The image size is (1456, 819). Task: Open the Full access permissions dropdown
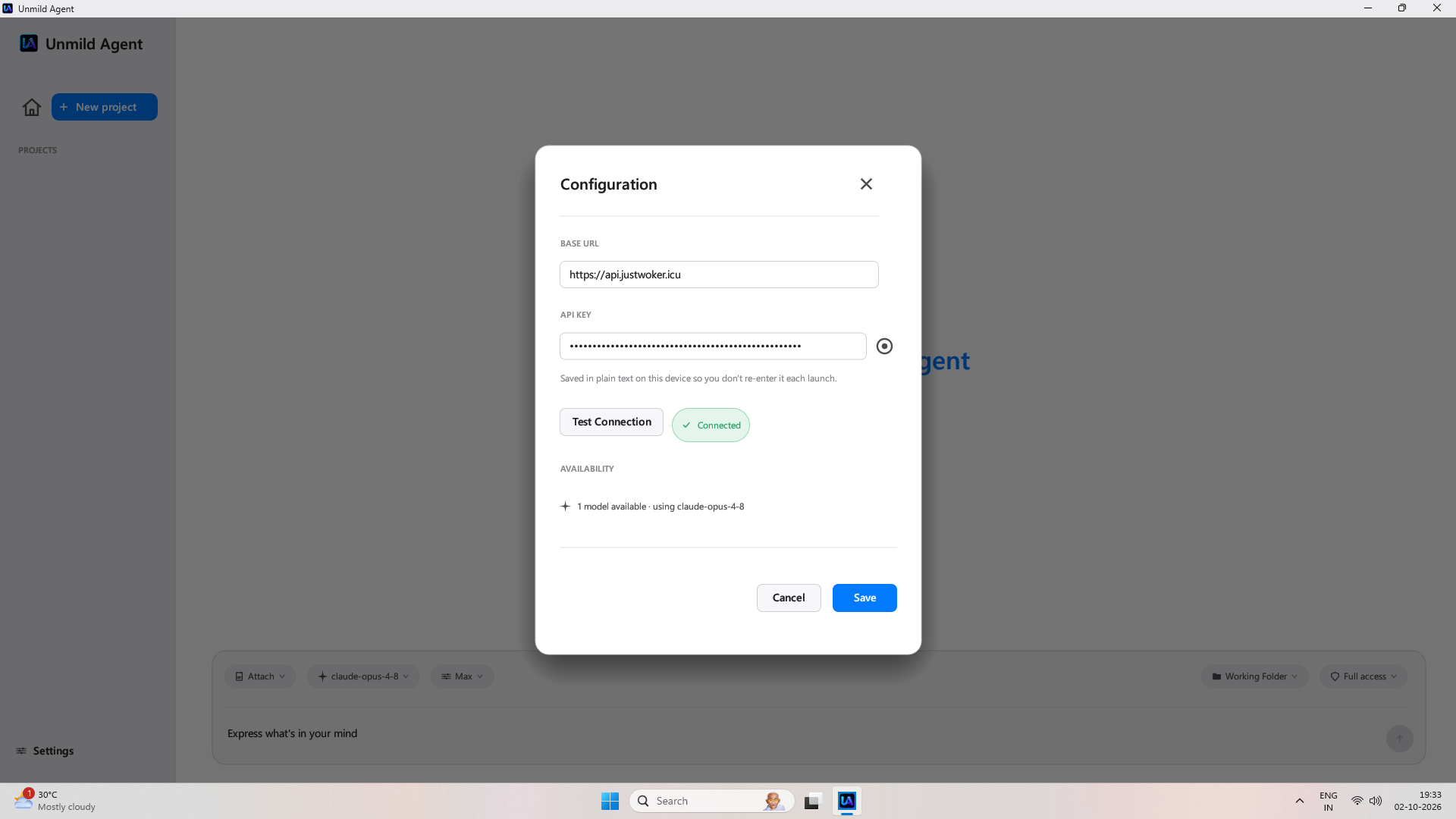[1363, 676]
